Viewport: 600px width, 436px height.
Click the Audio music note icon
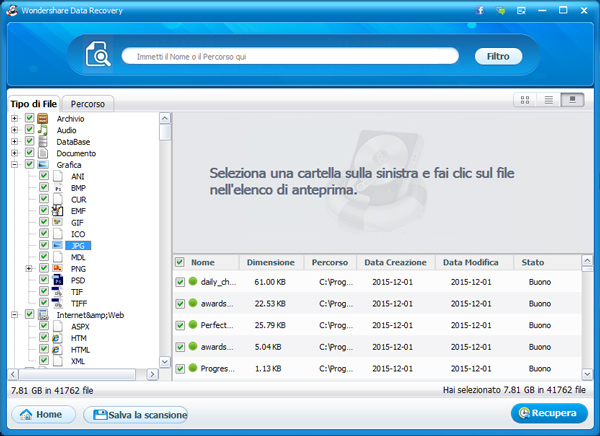click(43, 130)
